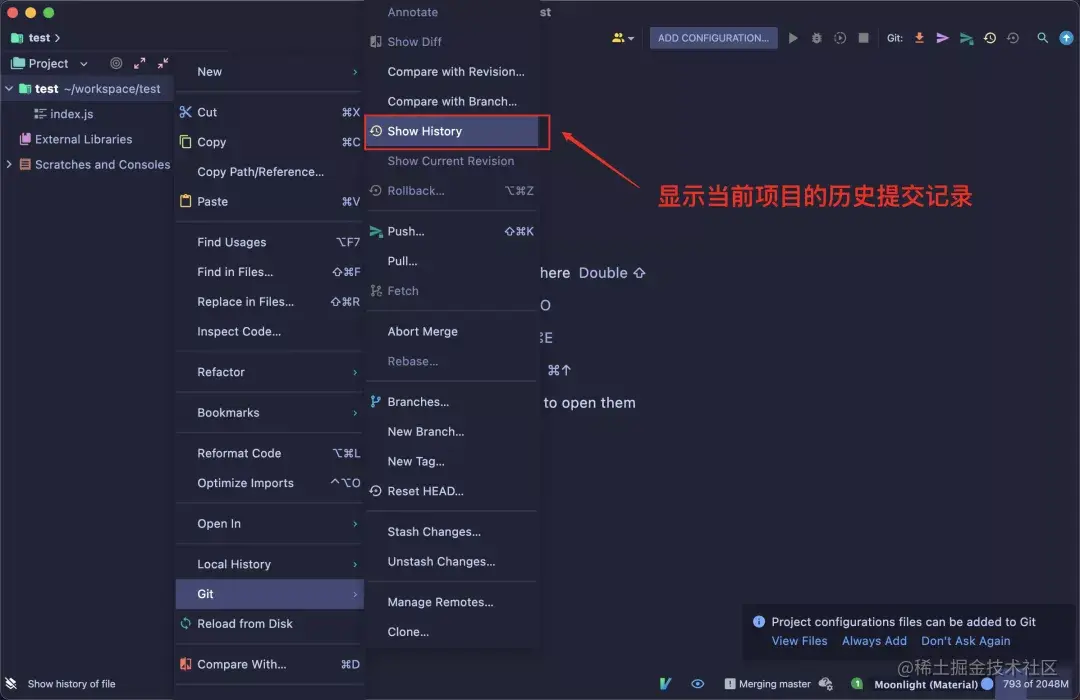1080x700 pixels.
Task: Stop the running process with the square icon
Action: 864,37
